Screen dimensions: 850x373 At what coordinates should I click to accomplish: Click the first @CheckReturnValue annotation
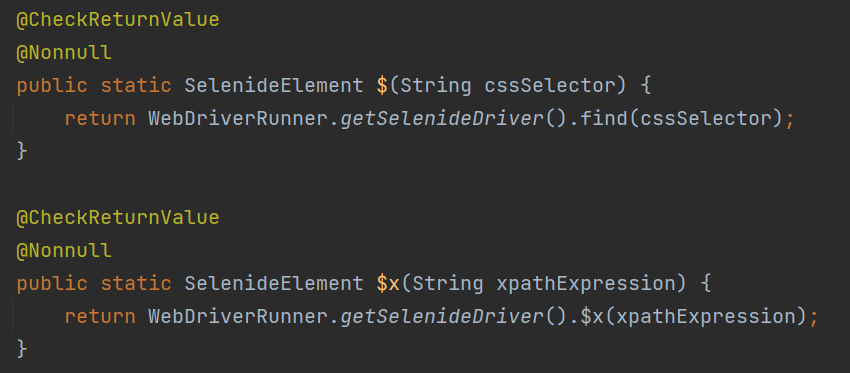click(118, 20)
